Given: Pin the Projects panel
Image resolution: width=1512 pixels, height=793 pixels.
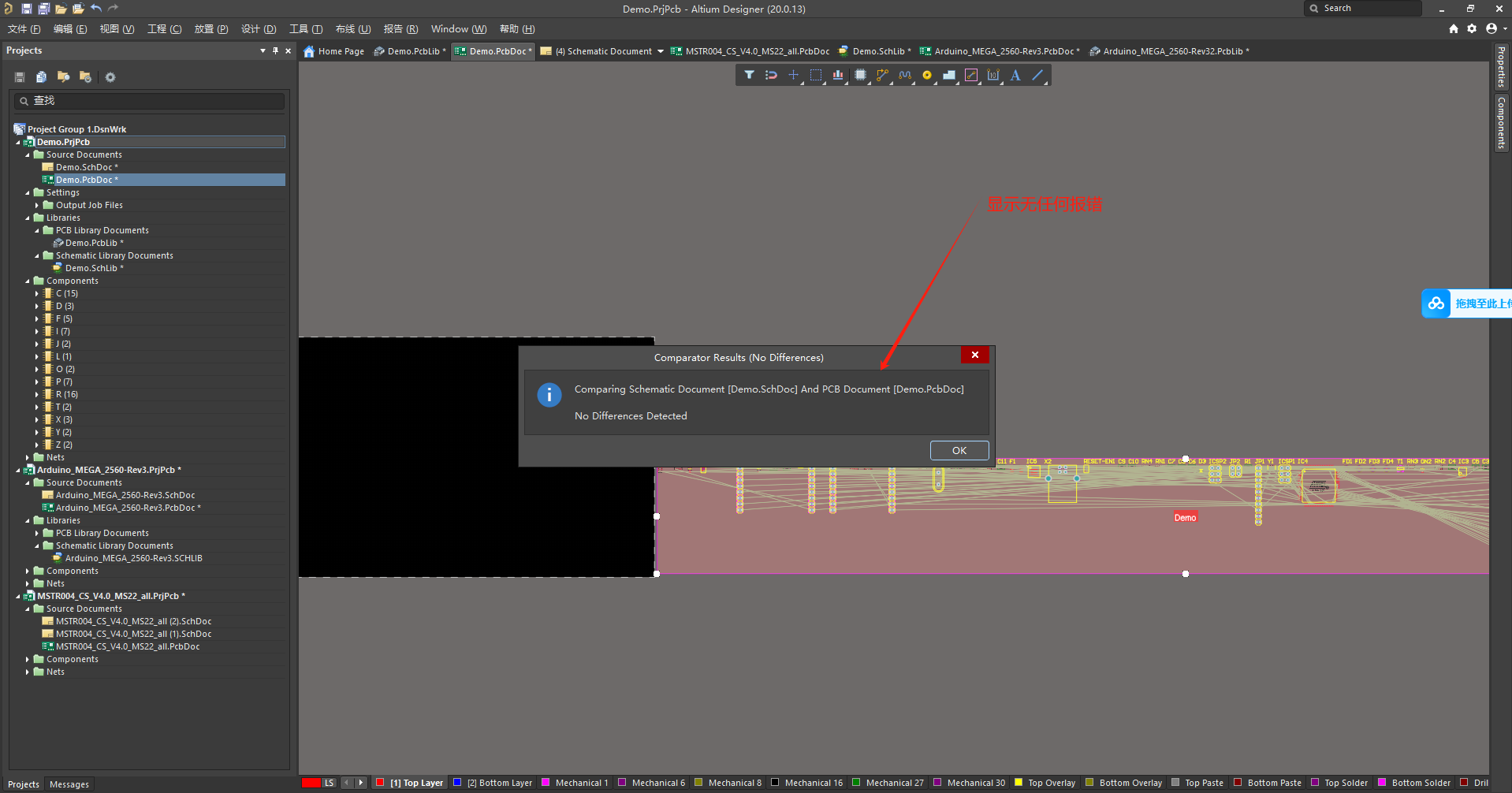Looking at the screenshot, I should click(x=275, y=50).
